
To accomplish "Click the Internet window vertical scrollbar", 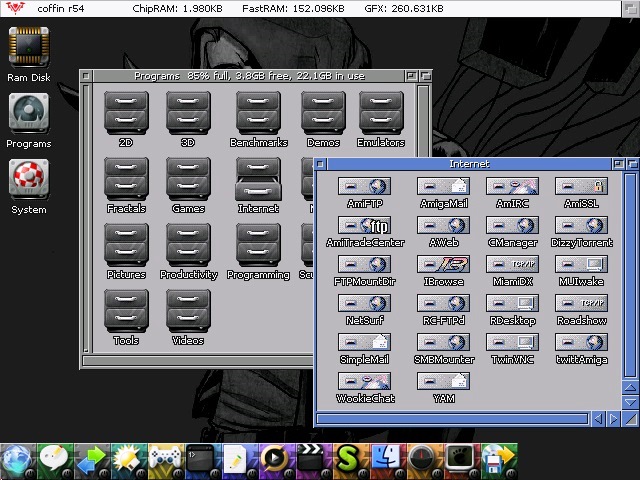I will [x=630, y=276].
